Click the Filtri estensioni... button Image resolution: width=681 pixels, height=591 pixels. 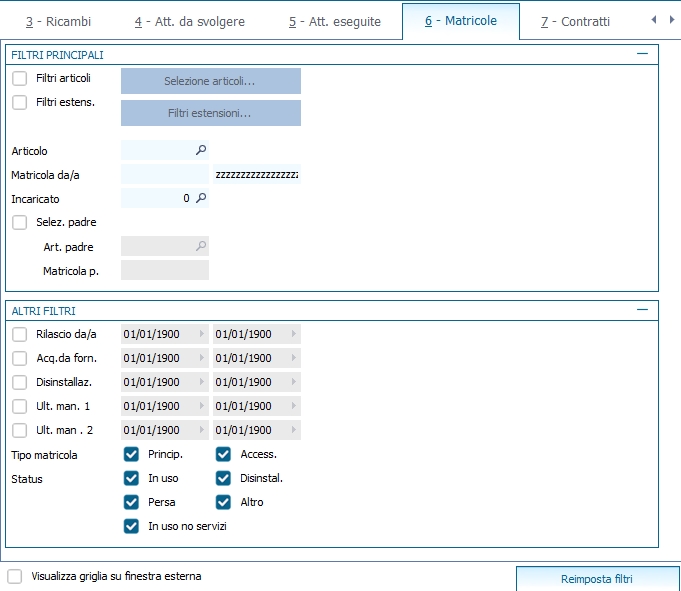click(211, 113)
